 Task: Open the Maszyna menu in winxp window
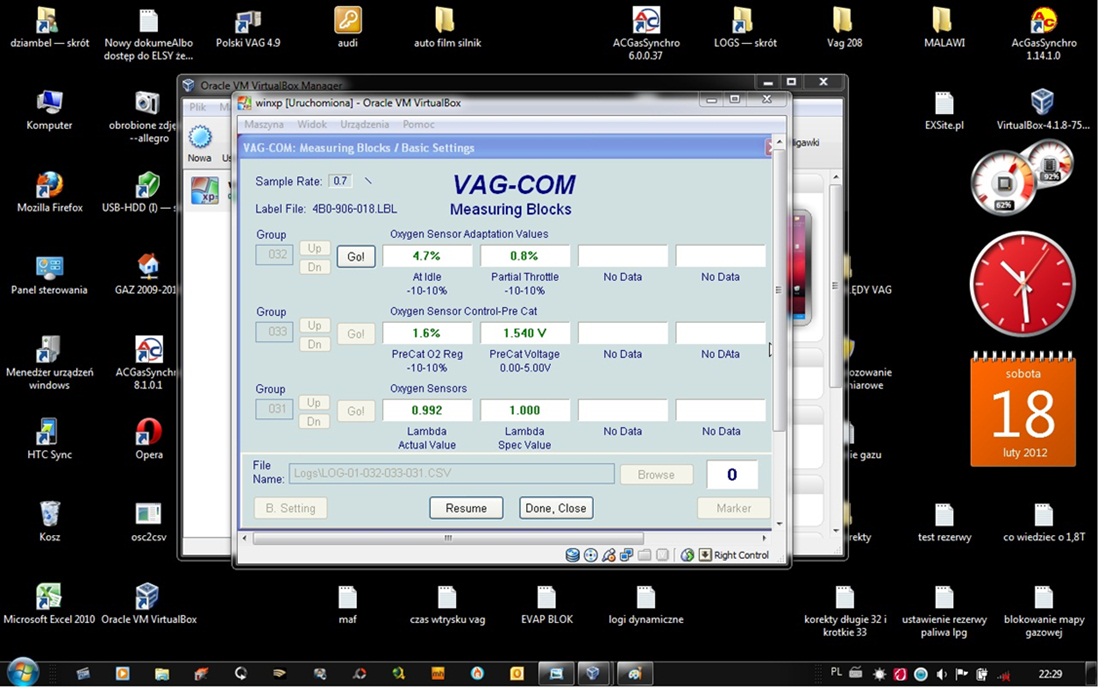[264, 124]
